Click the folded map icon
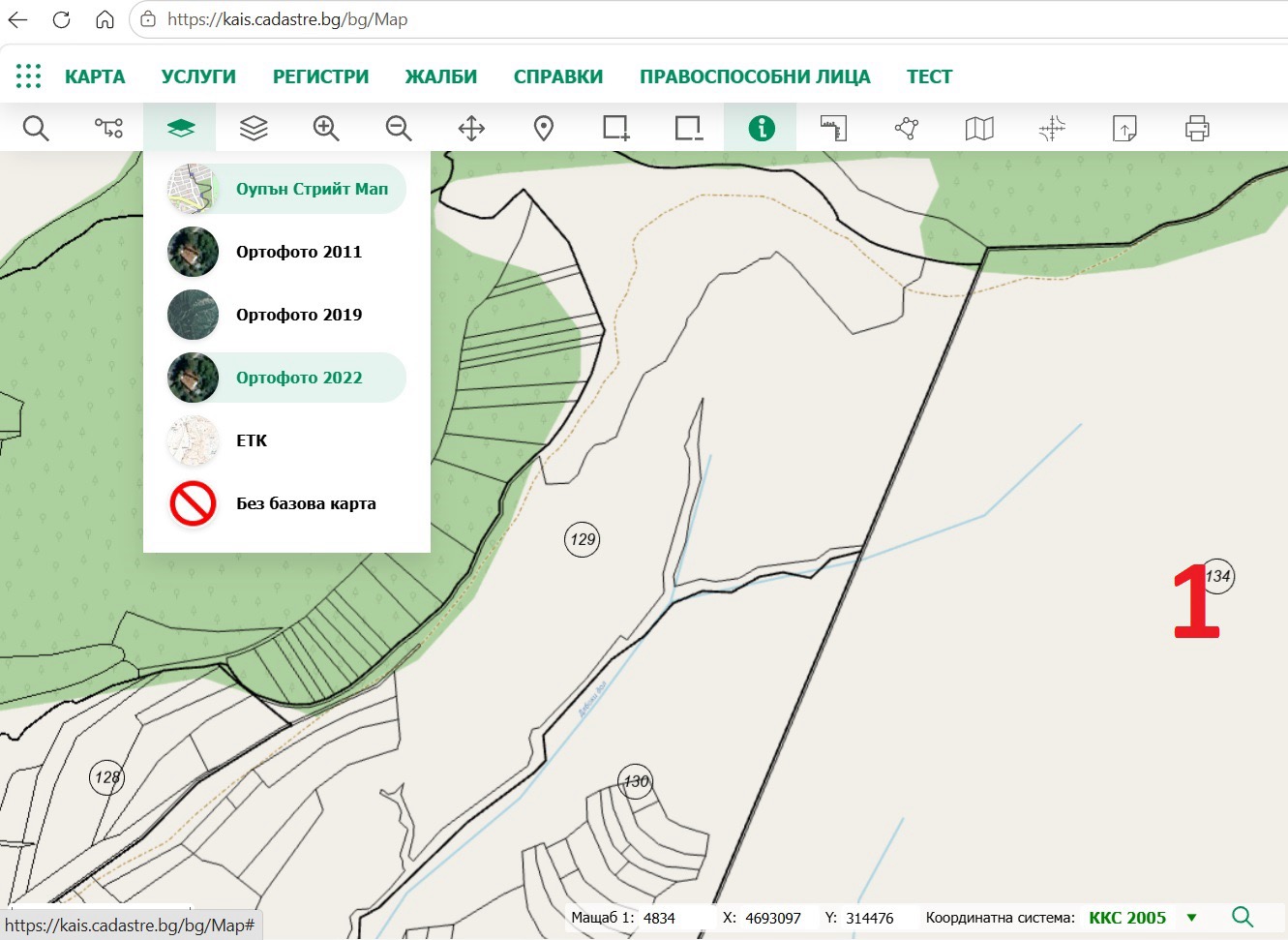Image resolution: width=1288 pixels, height=940 pixels. [x=979, y=128]
